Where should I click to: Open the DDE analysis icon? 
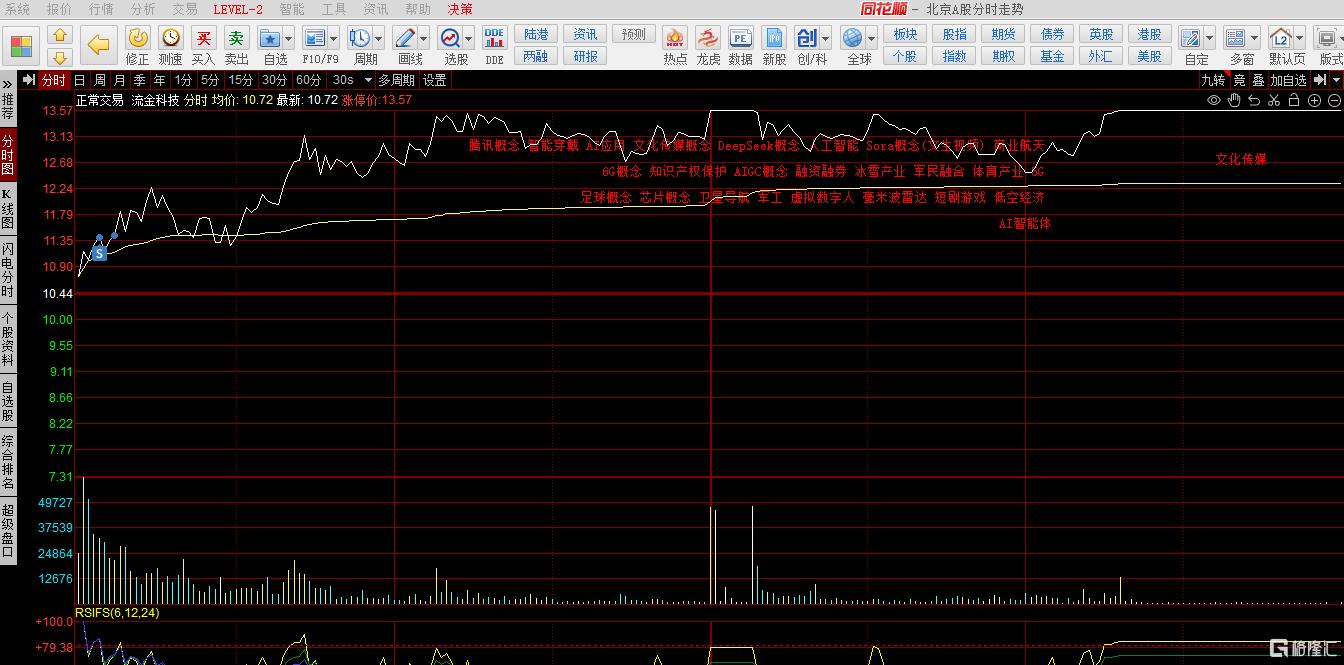494,38
